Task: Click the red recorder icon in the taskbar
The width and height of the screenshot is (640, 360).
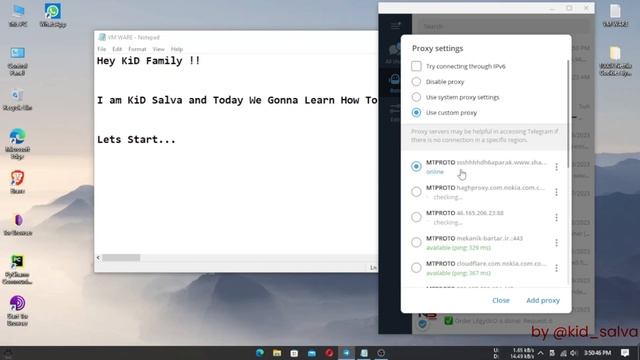Action: pyautogui.click(x=329, y=353)
